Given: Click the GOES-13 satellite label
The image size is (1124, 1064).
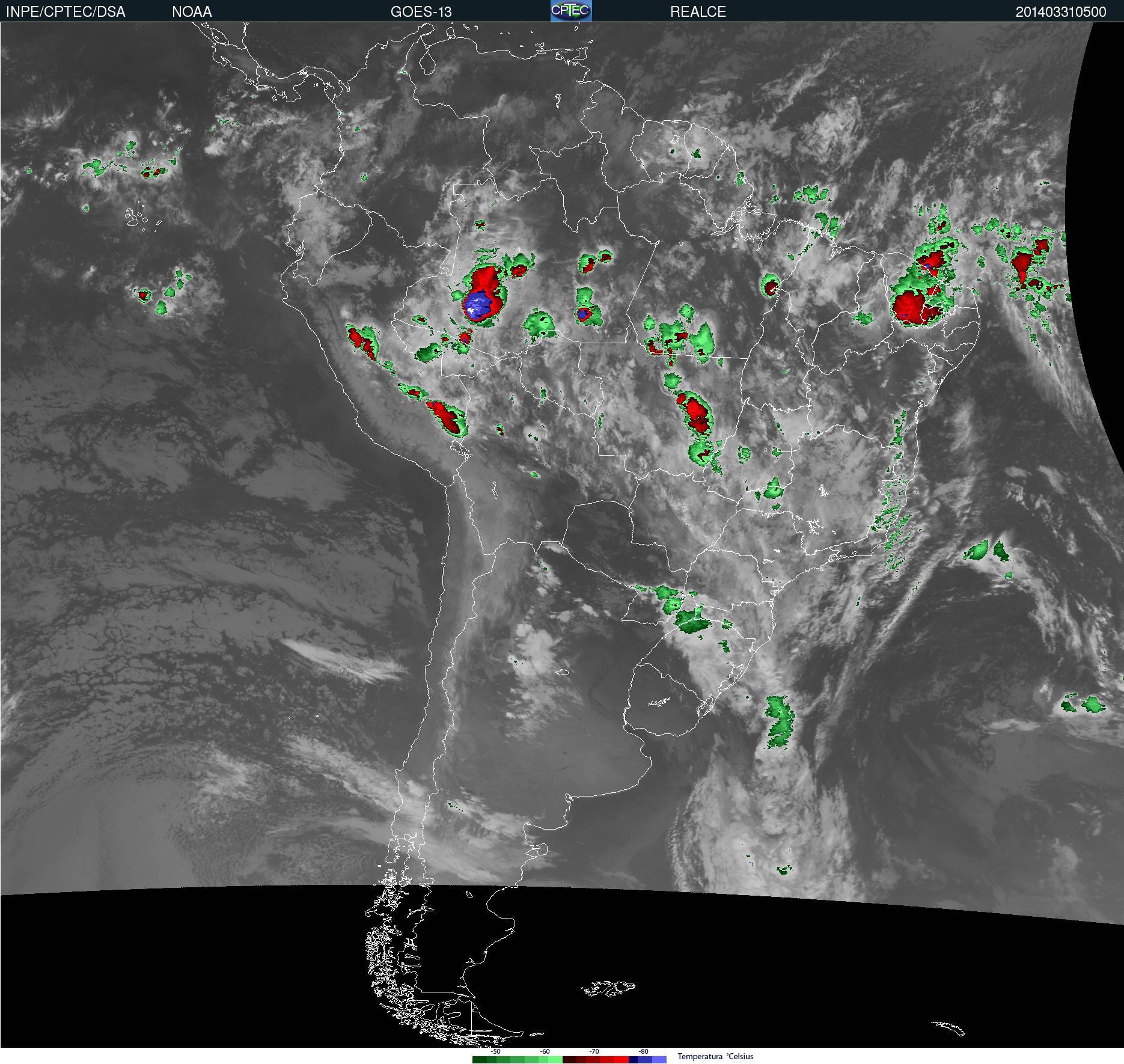Looking at the screenshot, I should coord(421,12).
